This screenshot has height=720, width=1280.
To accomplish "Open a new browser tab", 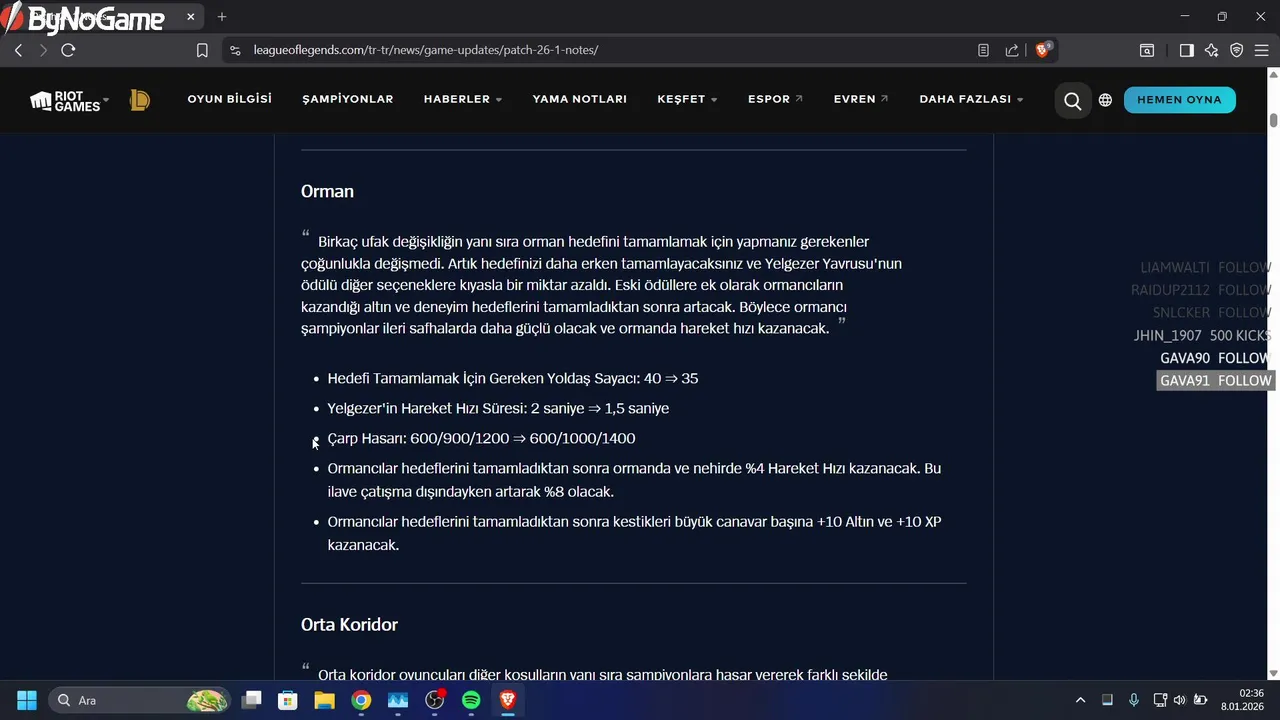I will click(222, 17).
